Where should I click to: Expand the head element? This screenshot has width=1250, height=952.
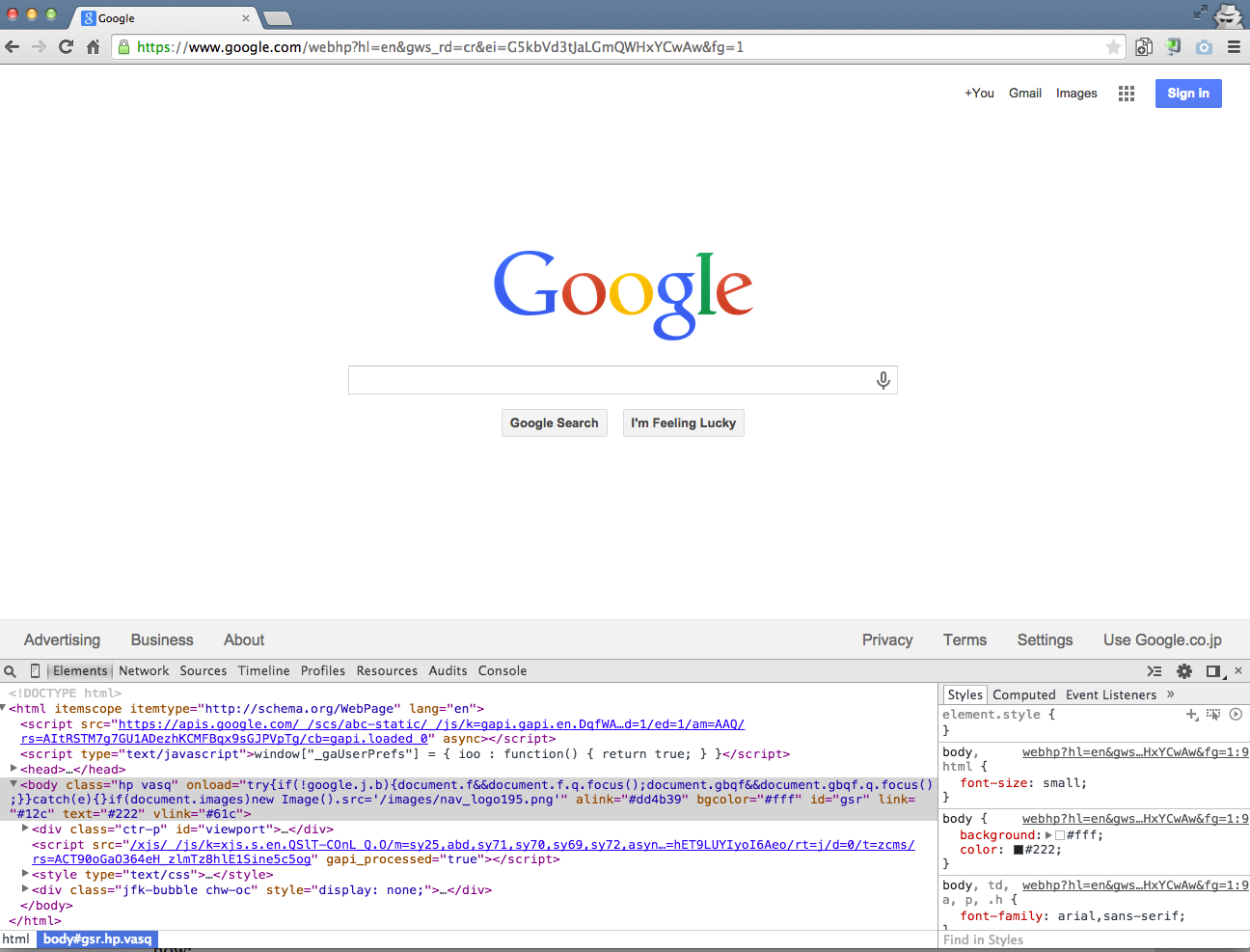tap(14, 769)
